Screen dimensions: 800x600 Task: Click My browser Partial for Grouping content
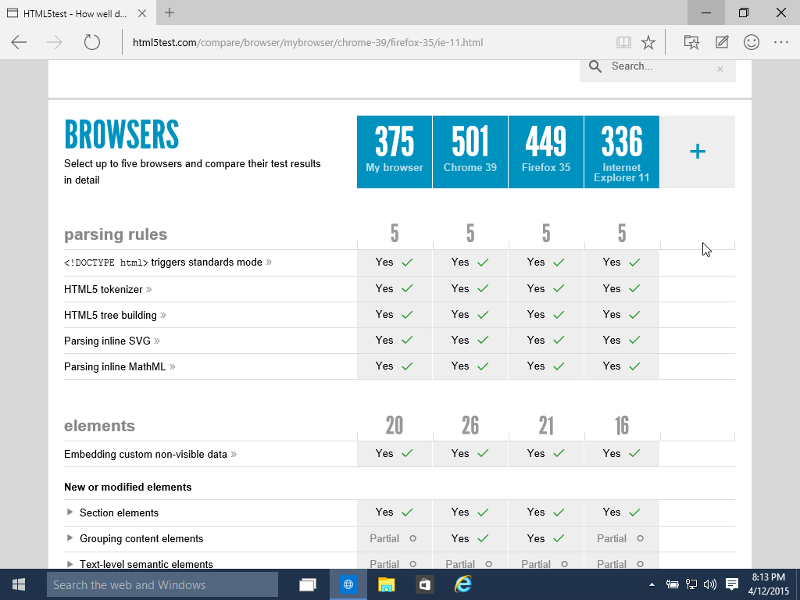[x=393, y=538]
